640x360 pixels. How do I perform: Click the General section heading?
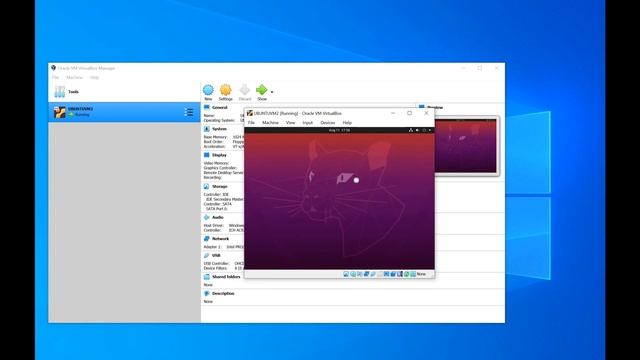point(220,107)
